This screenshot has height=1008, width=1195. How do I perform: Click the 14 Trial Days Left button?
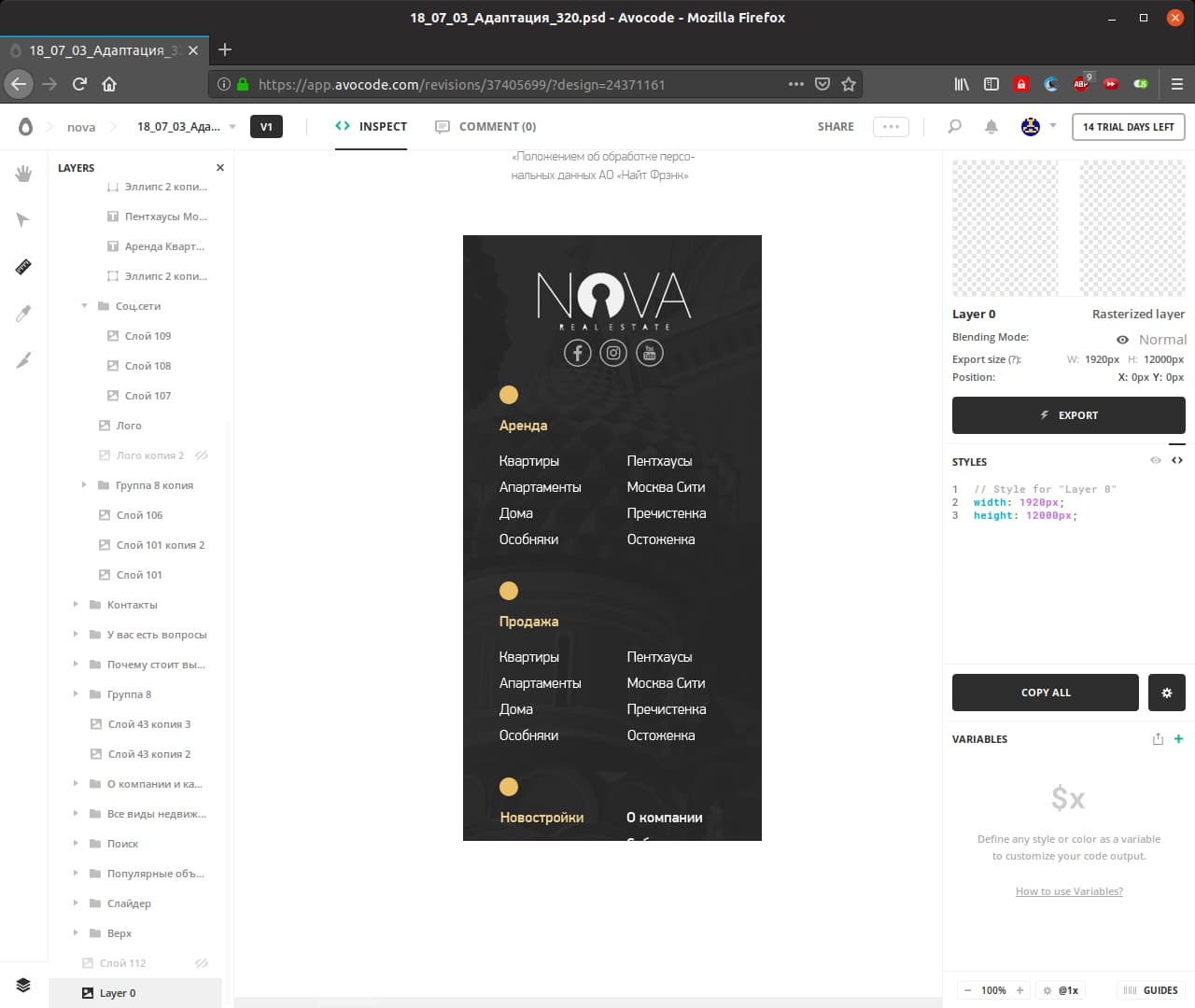(1129, 127)
